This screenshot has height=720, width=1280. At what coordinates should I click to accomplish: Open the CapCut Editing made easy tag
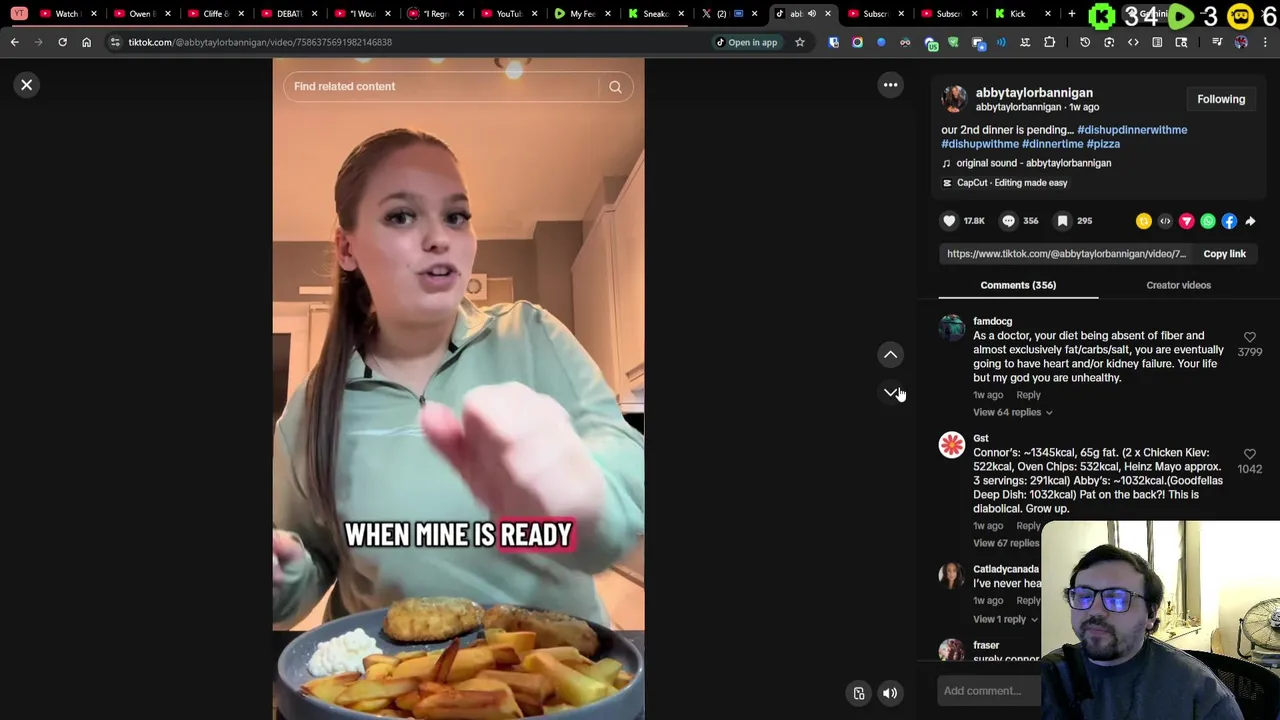tap(1005, 183)
